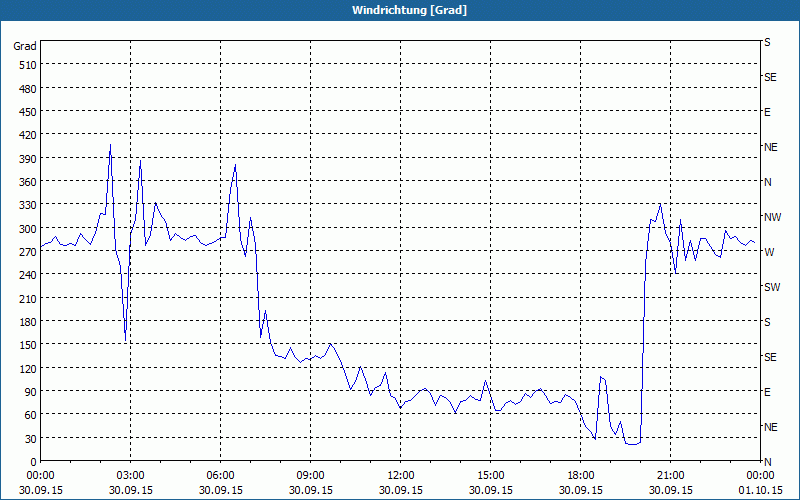The height and width of the screenshot is (500, 800).
Task: Click the 15:00 time axis label
Action: tap(490, 476)
